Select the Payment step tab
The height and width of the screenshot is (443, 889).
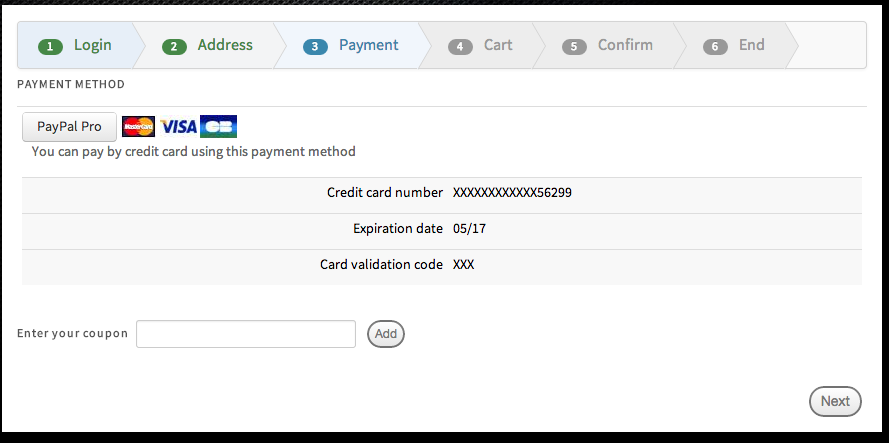[368, 45]
